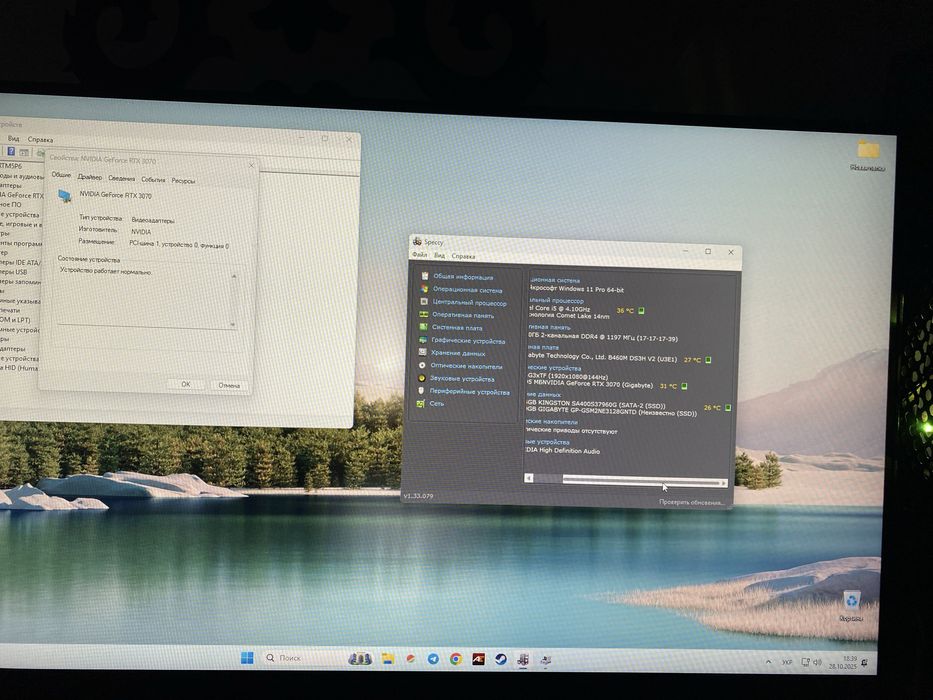
Task: Click the "Устройство работает нормально." status text
Action: coord(107,271)
